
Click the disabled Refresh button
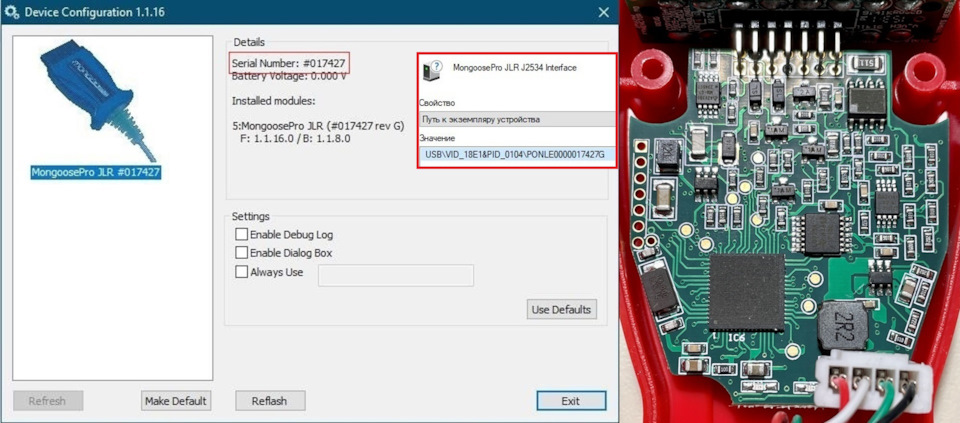(47, 401)
